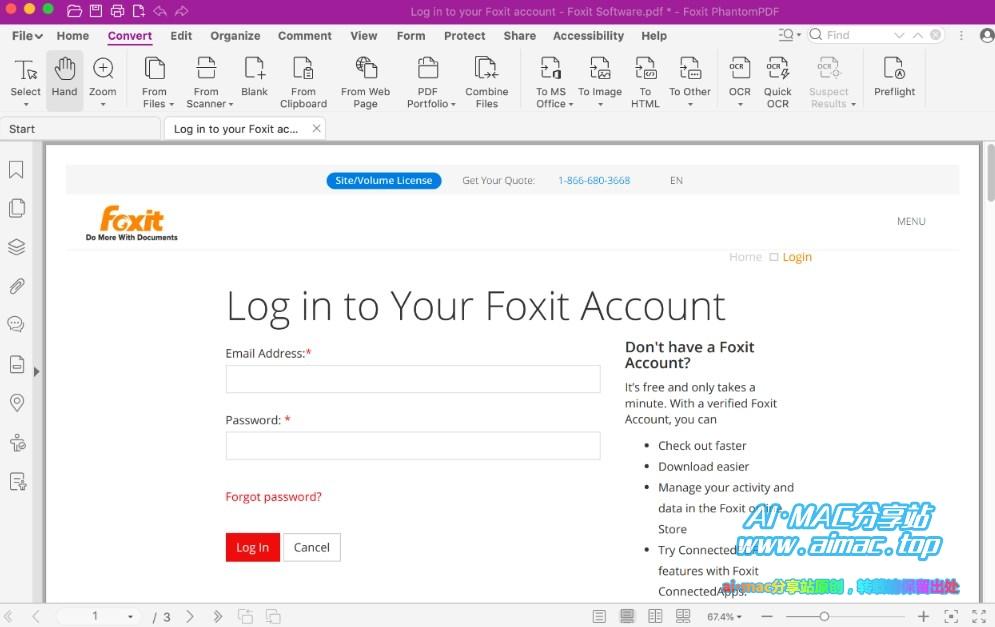
Task: Open the Home ribbon tab
Action: pos(72,36)
